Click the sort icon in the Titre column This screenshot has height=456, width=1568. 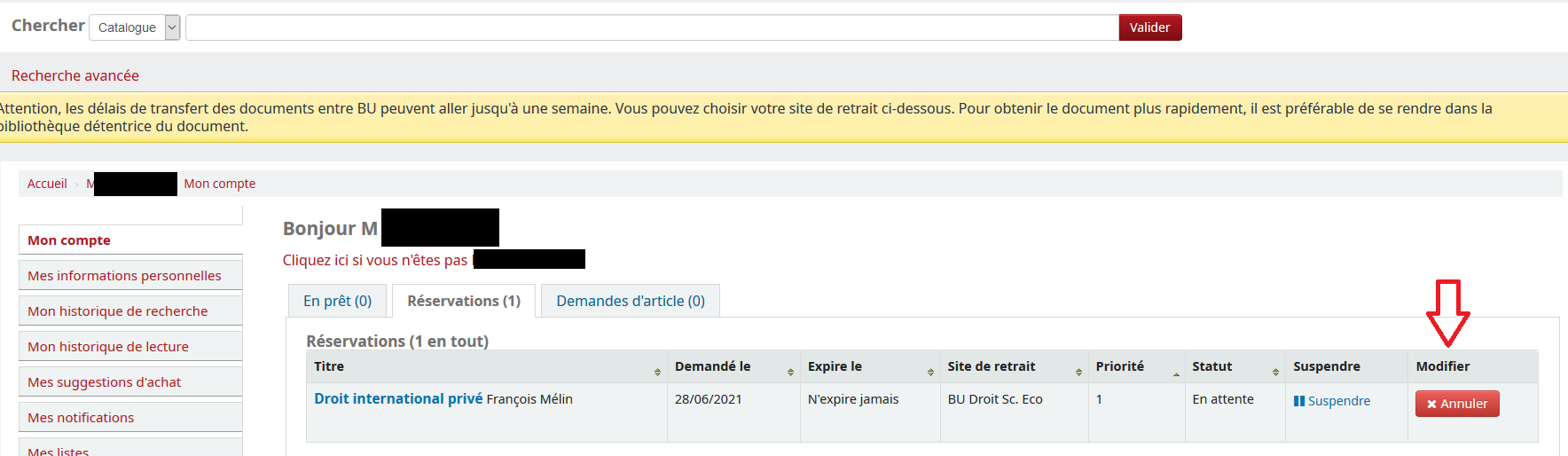pyautogui.click(x=657, y=372)
